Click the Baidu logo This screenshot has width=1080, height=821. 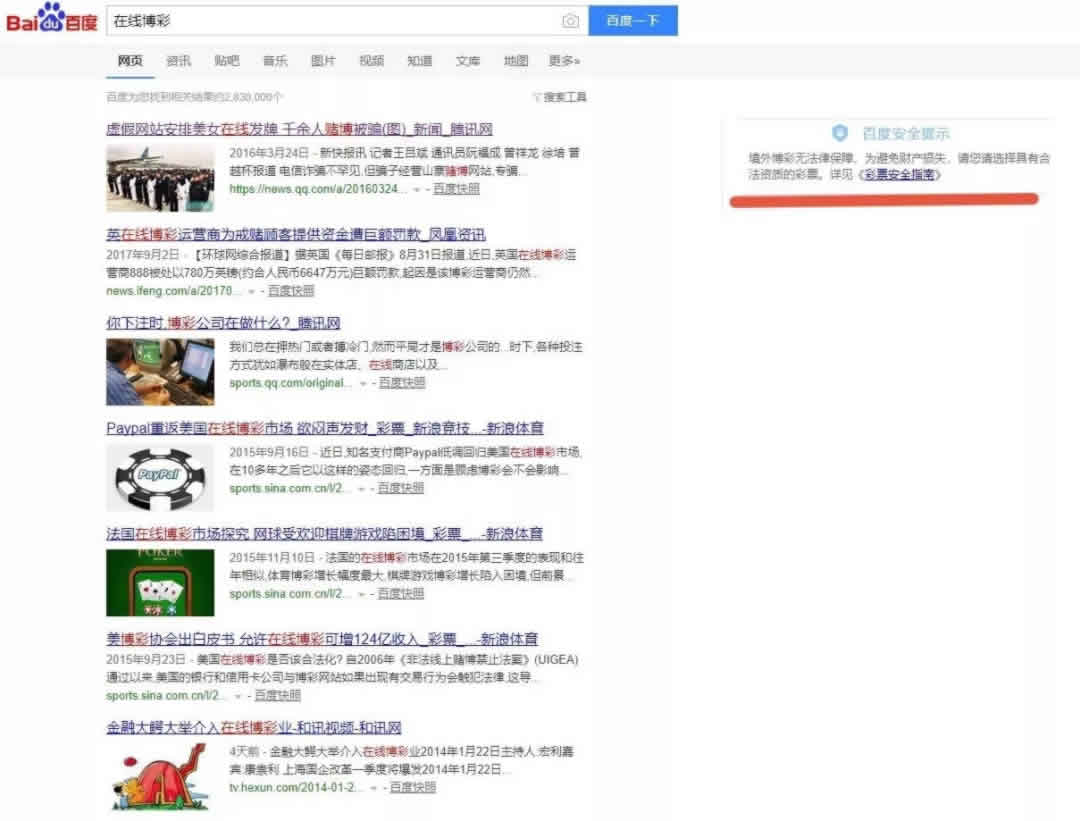52,19
